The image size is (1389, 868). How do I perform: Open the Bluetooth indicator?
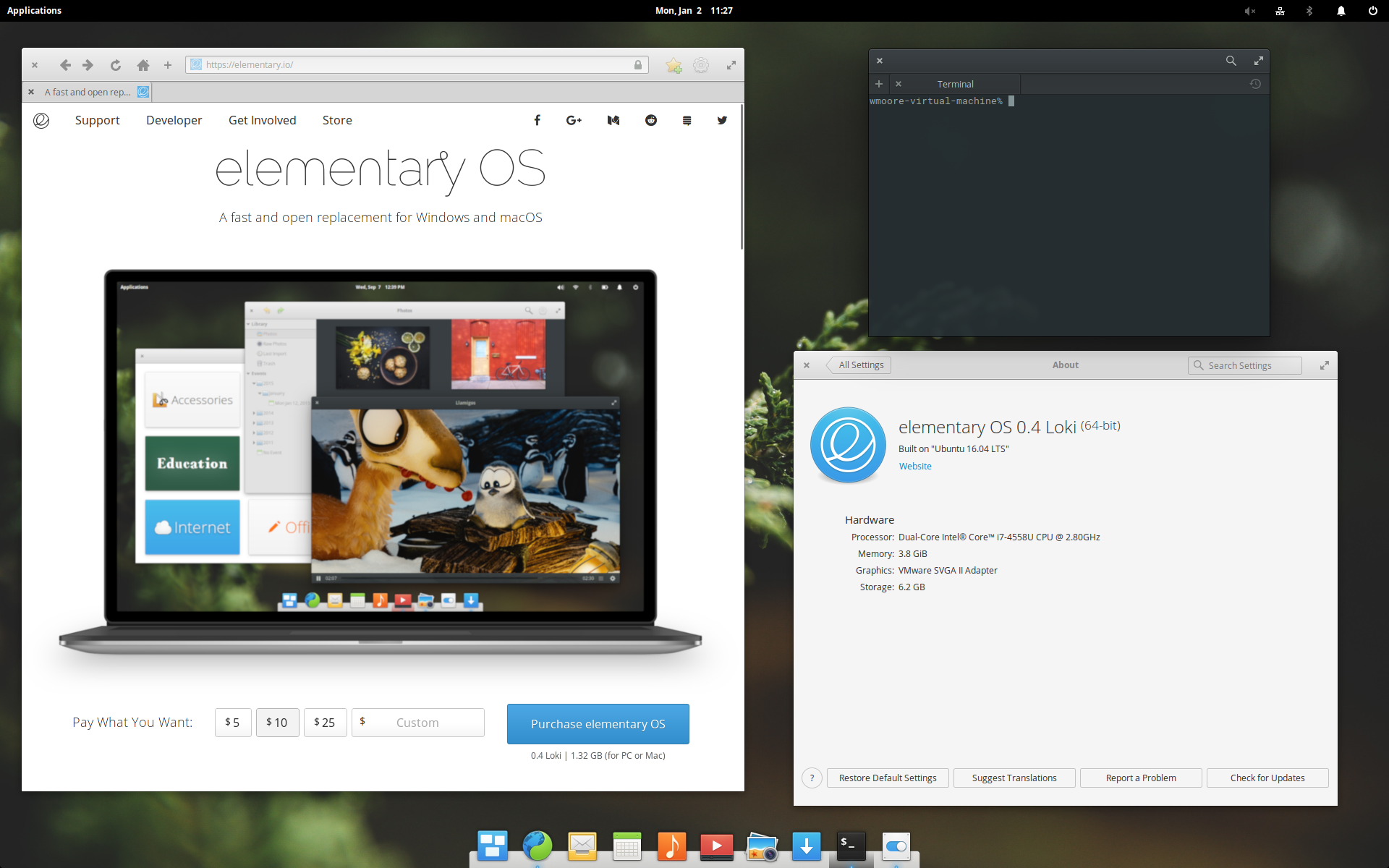click(1309, 11)
